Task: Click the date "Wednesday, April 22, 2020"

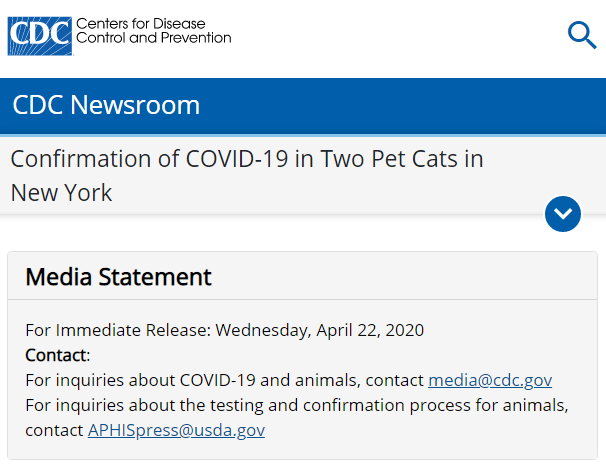Action: [320, 330]
